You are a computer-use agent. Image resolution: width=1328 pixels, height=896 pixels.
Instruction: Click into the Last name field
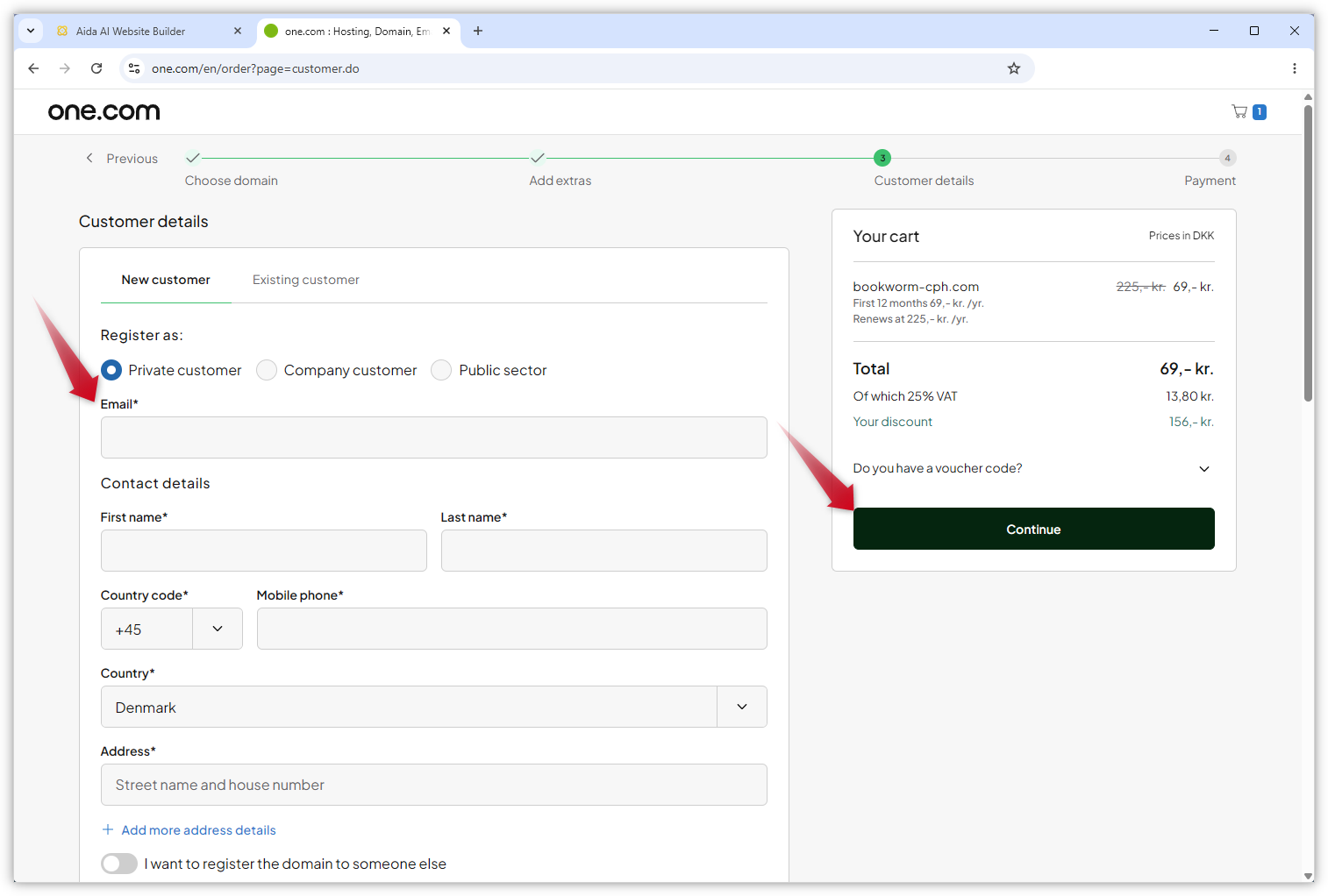pos(604,551)
